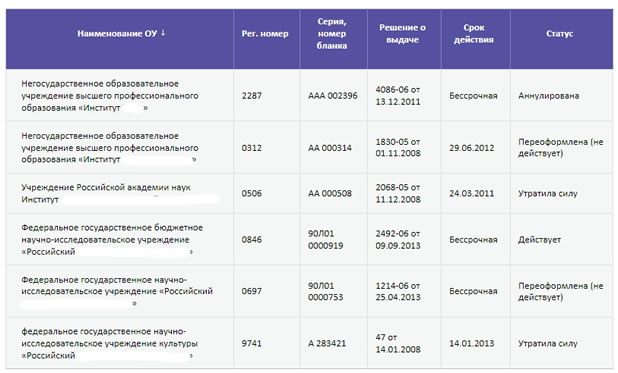Select blank number А 283421
Image resolution: width=618 pixels, height=373 pixels.
327,343
